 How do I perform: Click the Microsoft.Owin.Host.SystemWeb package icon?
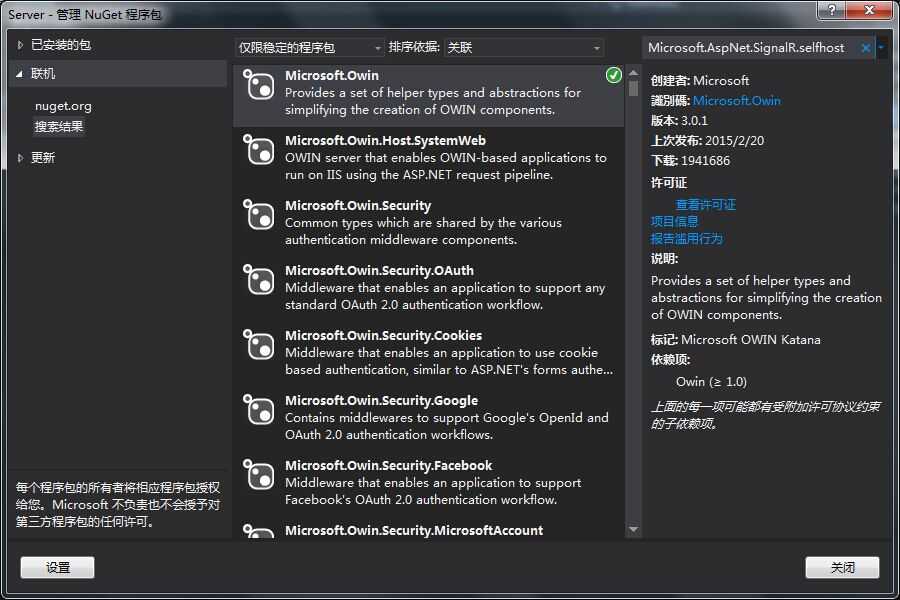[259, 150]
